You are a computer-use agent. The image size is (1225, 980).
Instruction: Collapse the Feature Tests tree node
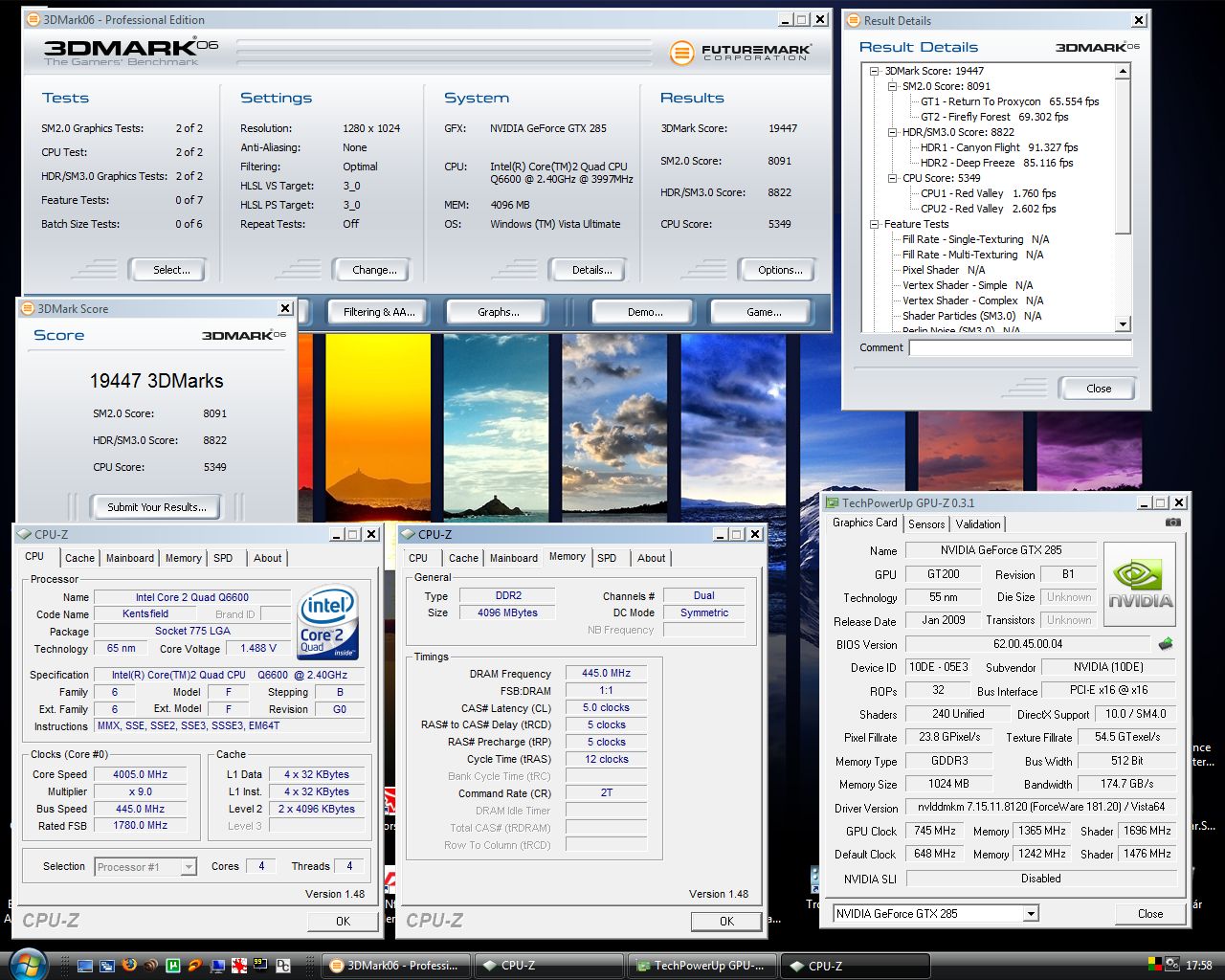[874, 224]
